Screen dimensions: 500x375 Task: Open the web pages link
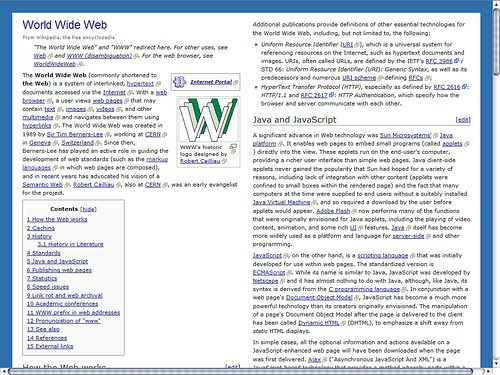107,101
